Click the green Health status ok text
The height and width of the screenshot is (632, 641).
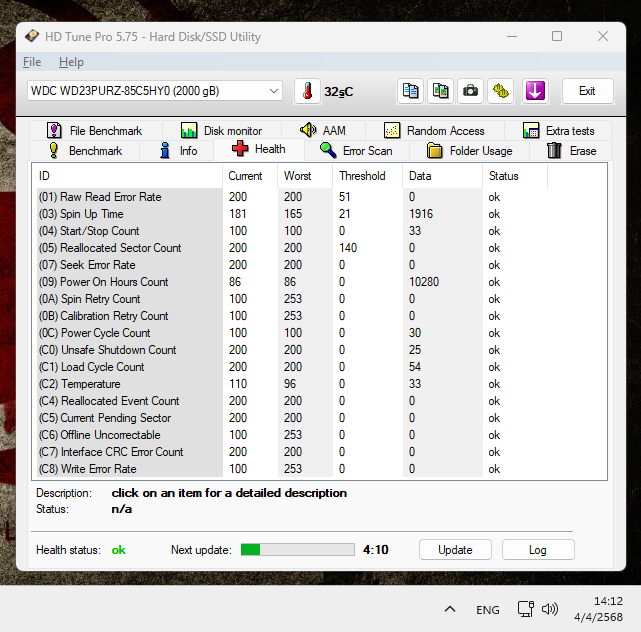pos(119,550)
